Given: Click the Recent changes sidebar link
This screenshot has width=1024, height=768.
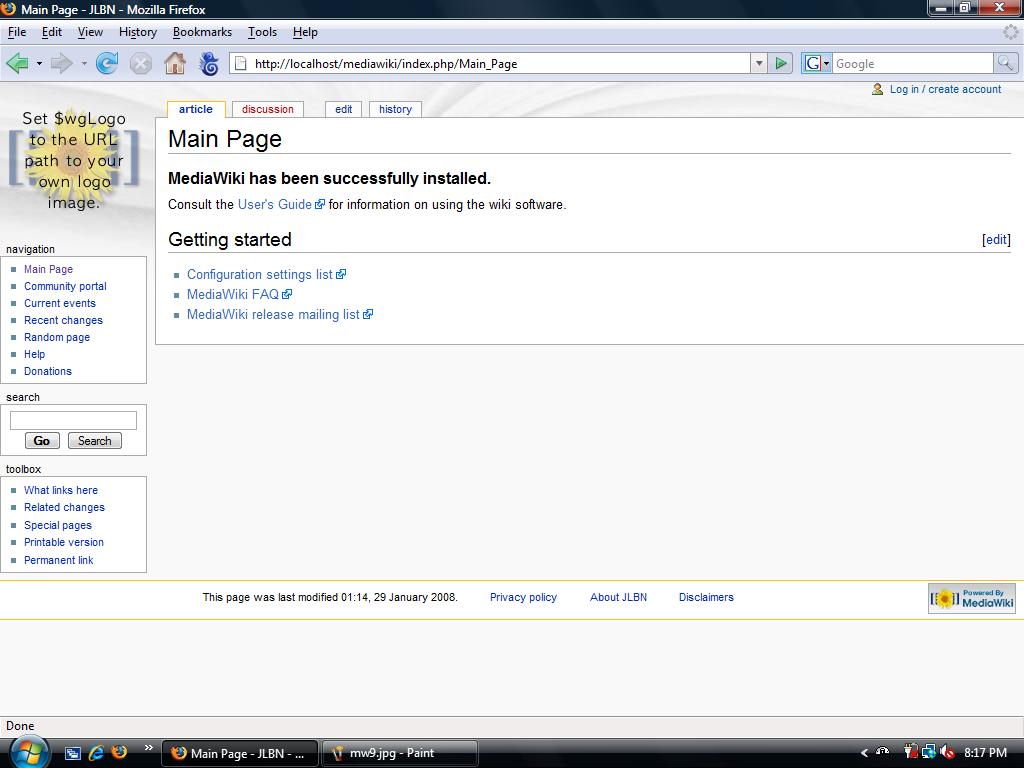Looking at the screenshot, I should [x=63, y=320].
